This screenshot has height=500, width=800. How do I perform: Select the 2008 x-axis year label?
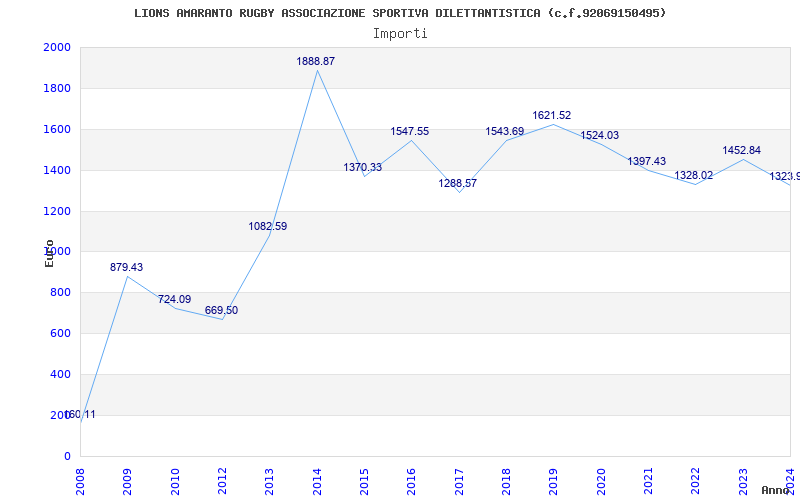click(x=80, y=482)
